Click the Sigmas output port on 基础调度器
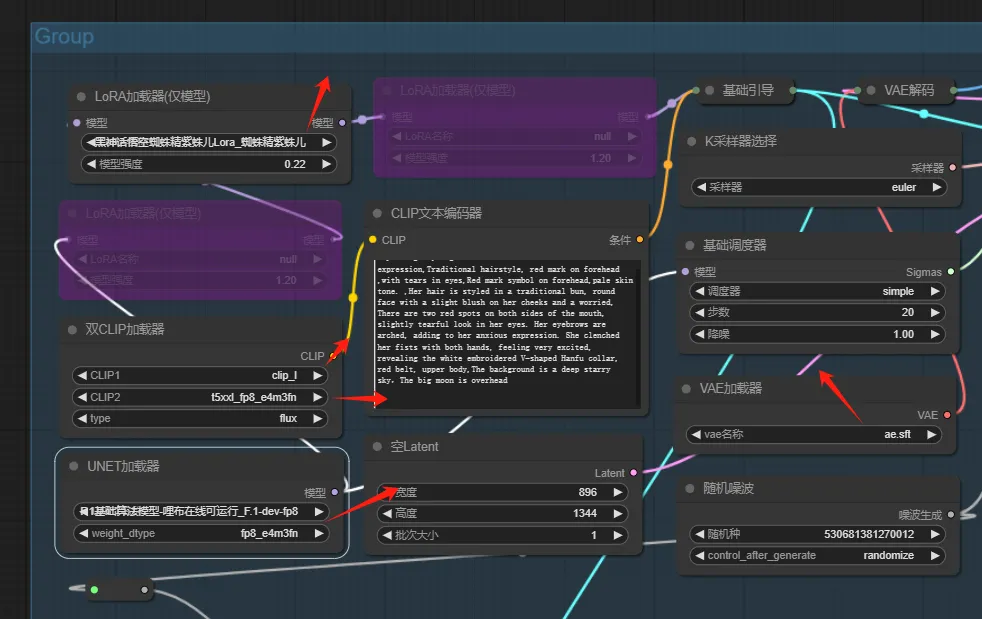Image resolution: width=982 pixels, height=619 pixels. tap(950, 272)
